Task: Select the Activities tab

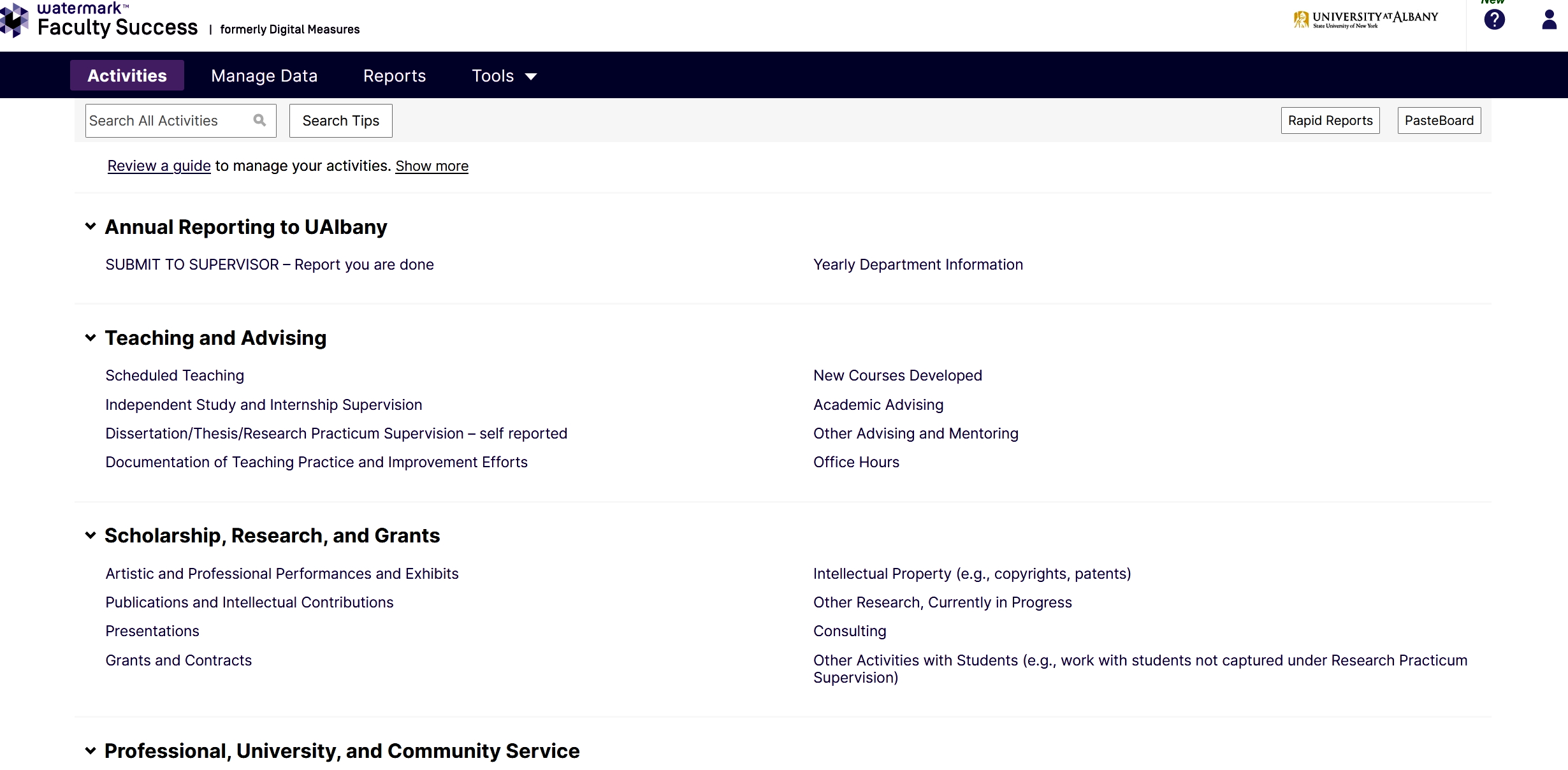Action: [x=127, y=76]
